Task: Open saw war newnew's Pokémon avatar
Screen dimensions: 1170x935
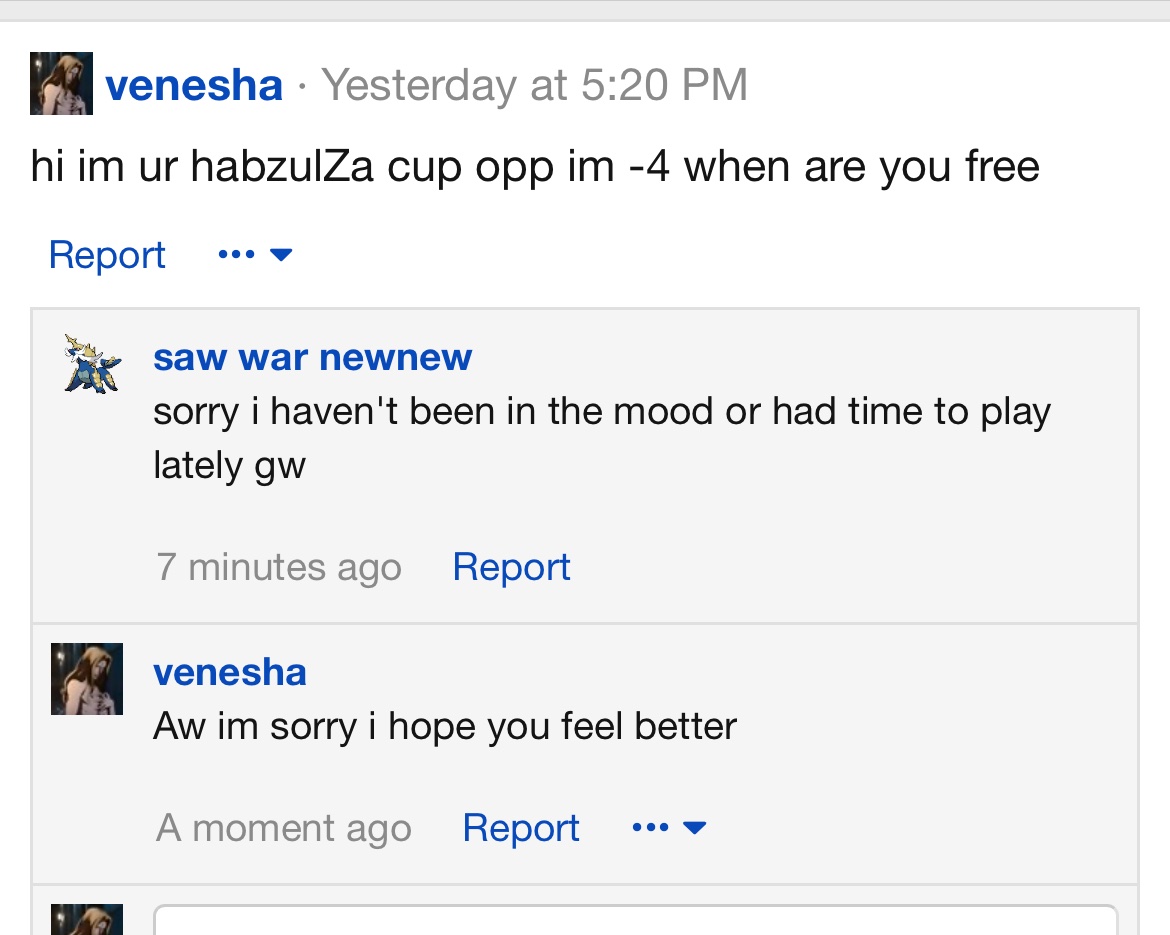Action: click(92, 363)
